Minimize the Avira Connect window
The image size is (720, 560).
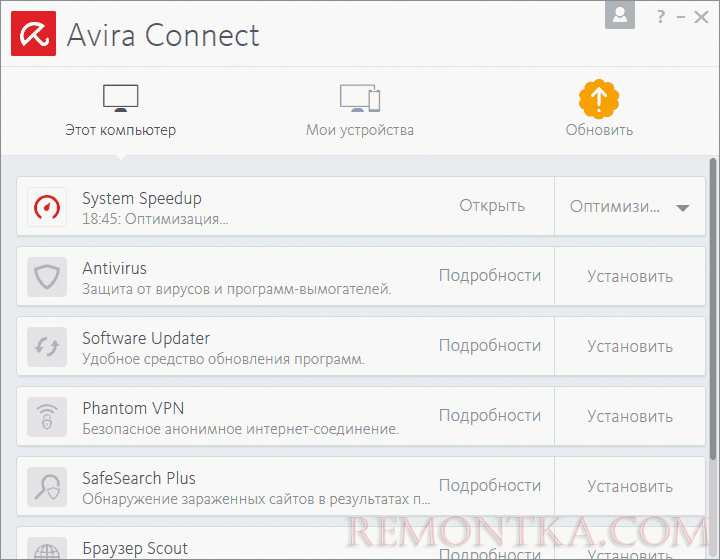pos(681,17)
